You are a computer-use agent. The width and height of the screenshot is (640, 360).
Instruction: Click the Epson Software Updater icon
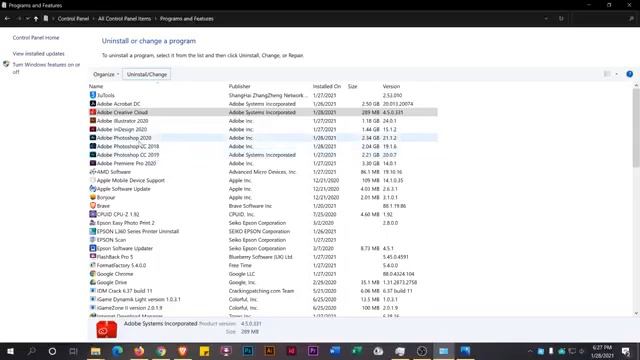pos(93,248)
